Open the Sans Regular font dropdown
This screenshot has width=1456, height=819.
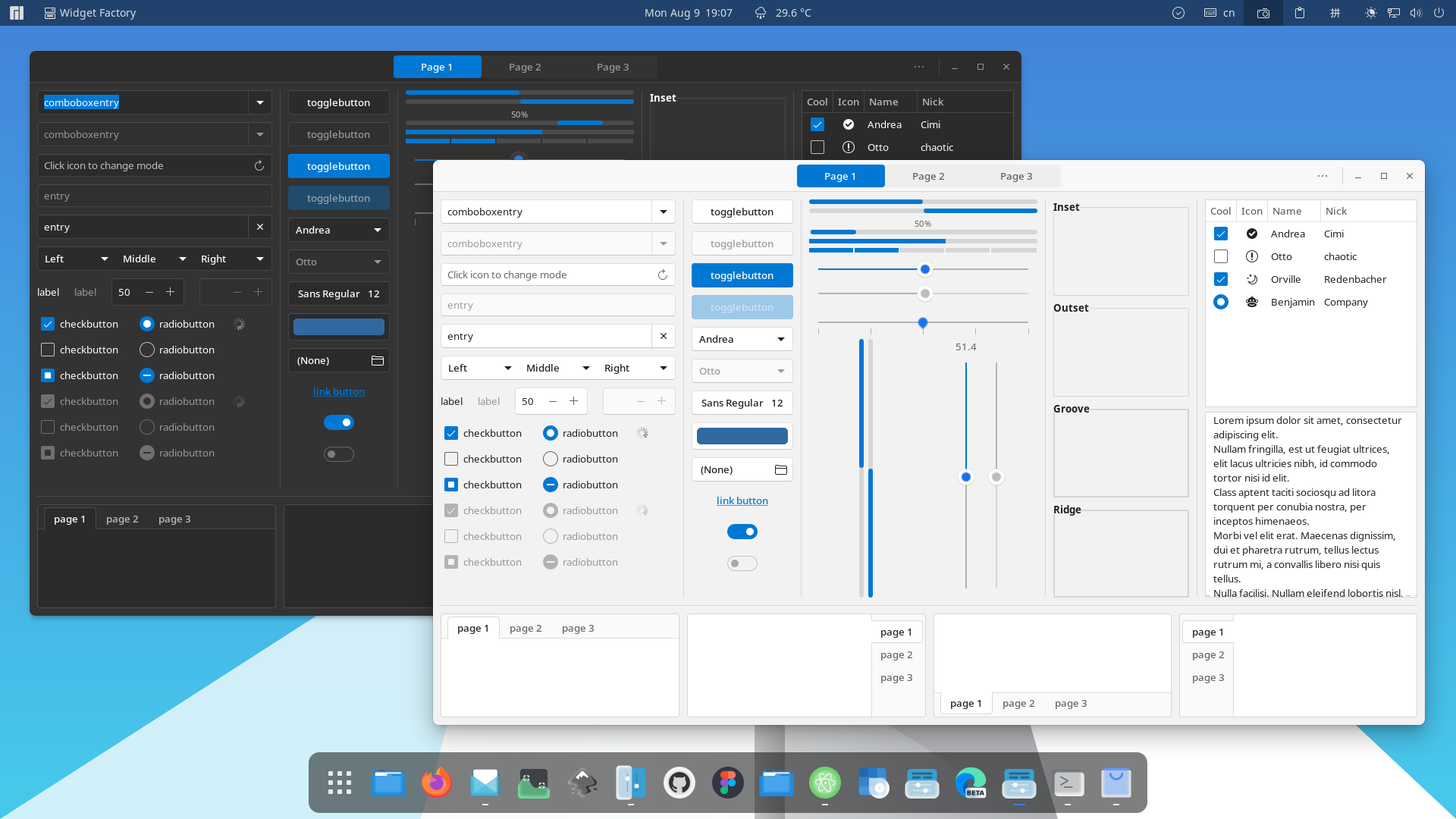[742, 402]
